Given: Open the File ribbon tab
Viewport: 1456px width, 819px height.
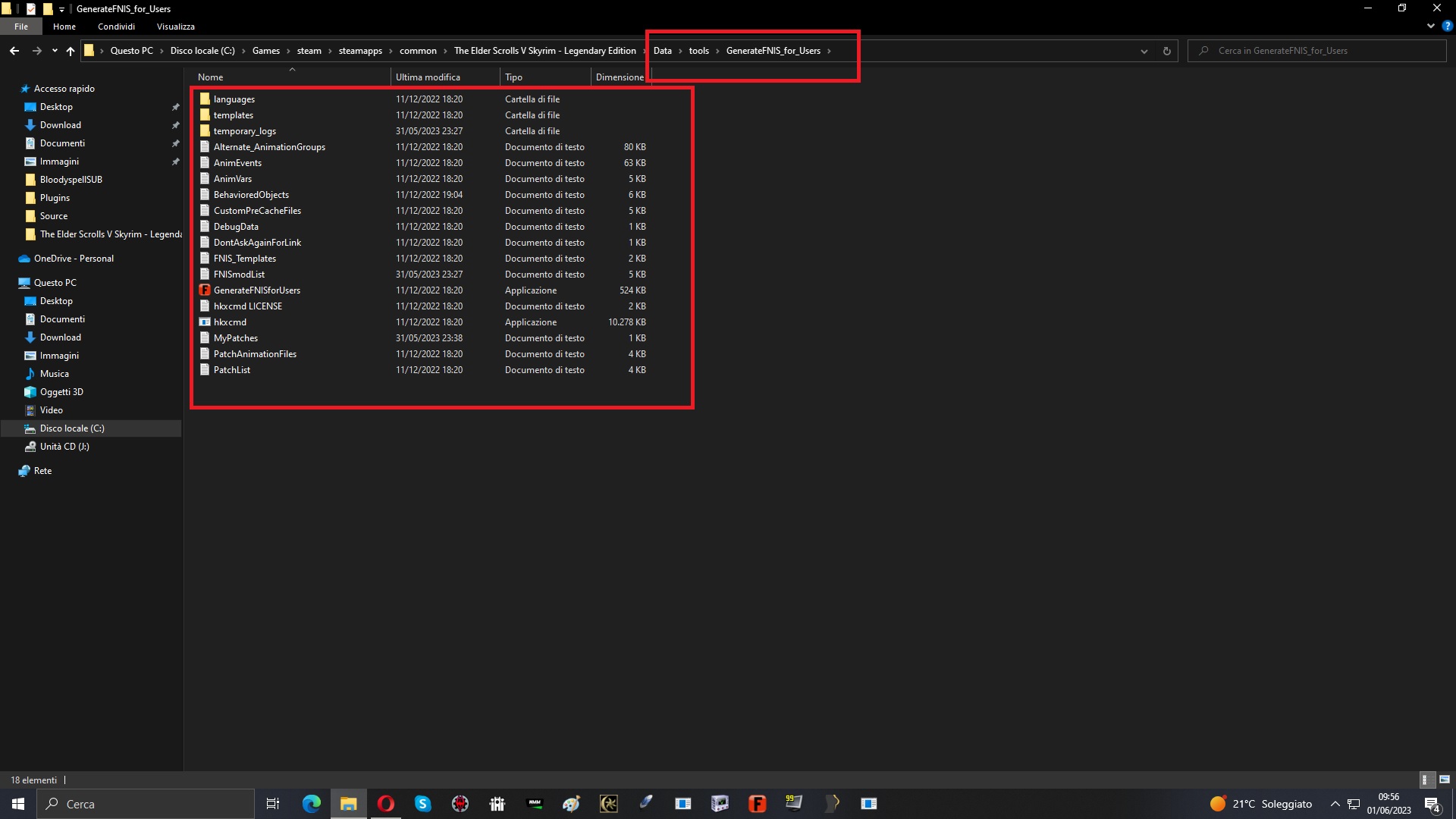Looking at the screenshot, I should [x=21, y=27].
